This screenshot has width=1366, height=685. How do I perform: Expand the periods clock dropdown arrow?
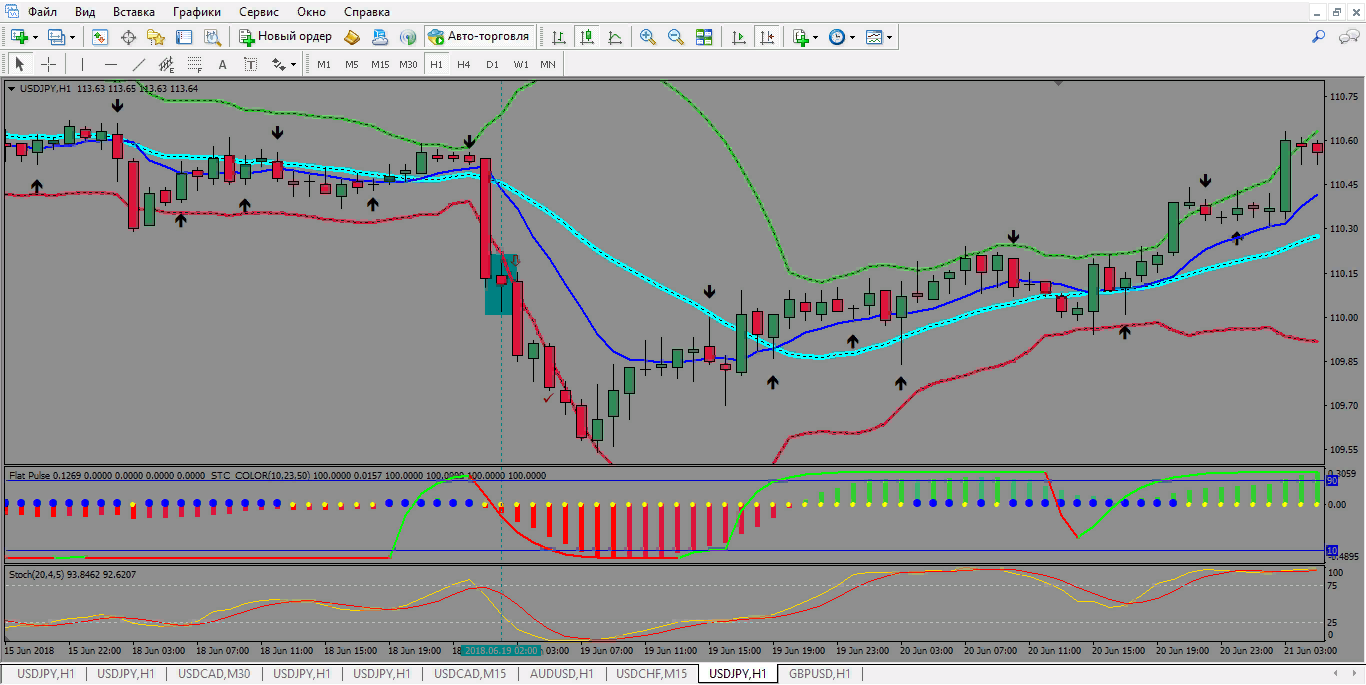[x=852, y=37]
